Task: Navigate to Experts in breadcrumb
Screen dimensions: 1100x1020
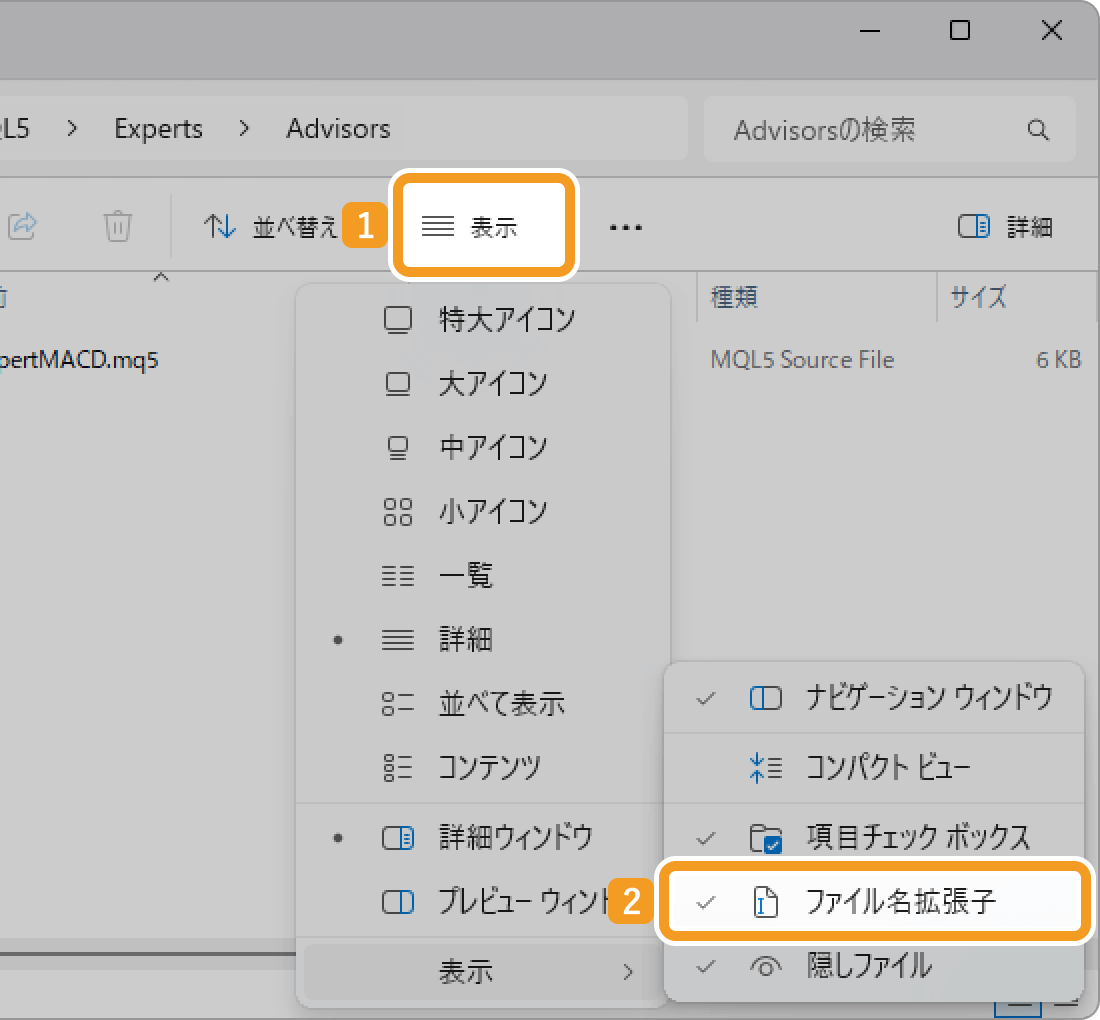Action: 159,129
